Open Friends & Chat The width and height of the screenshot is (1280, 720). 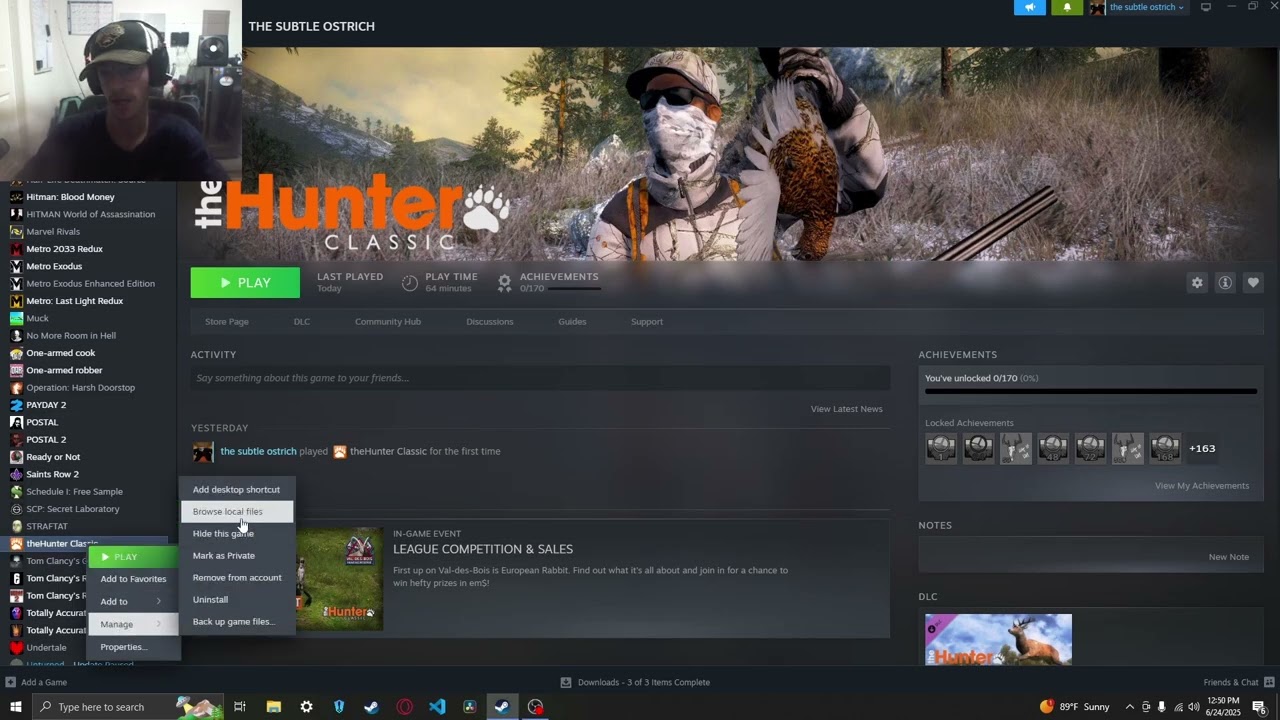(1237, 682)
